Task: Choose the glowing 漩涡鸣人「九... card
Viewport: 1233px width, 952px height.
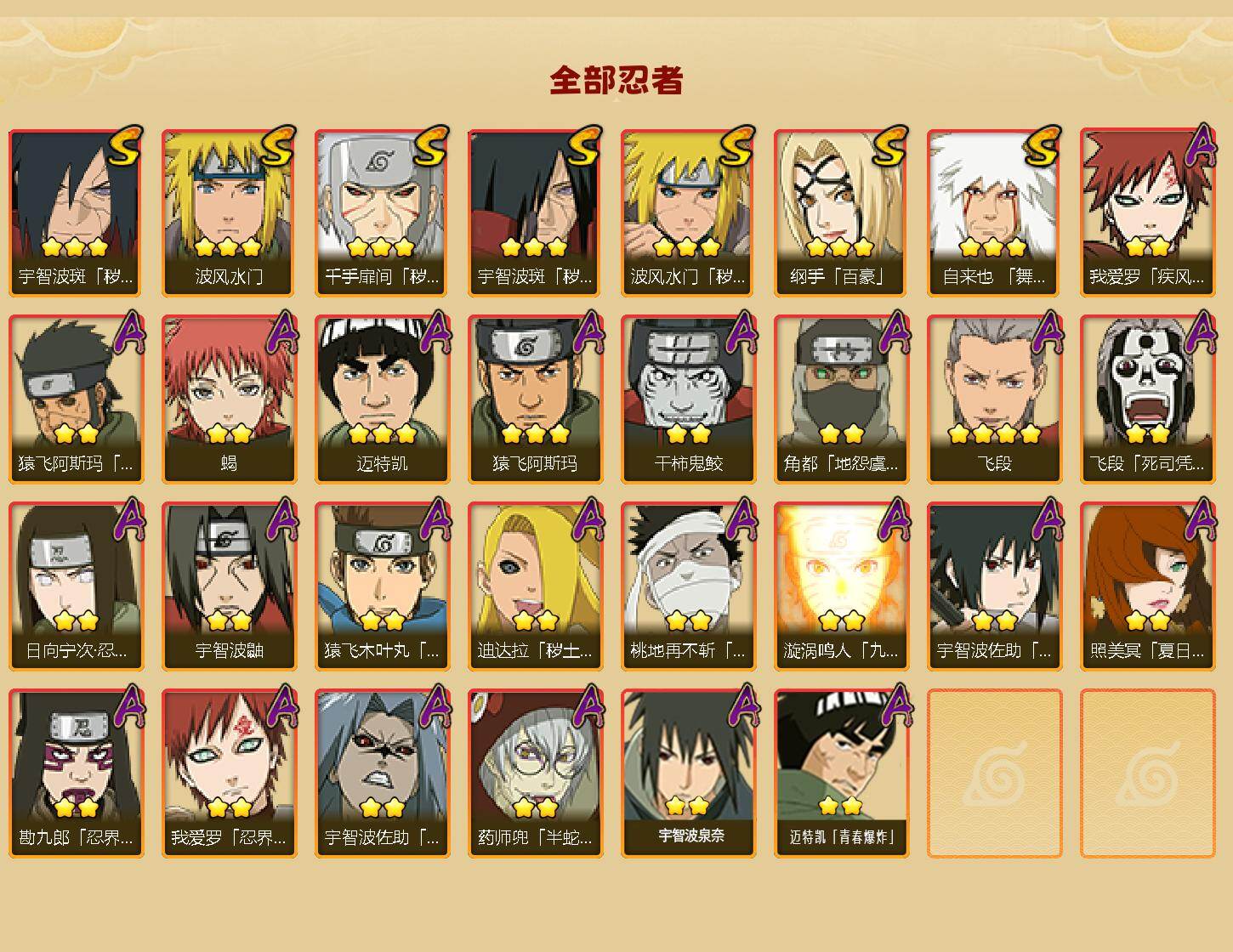Action: 842,586
